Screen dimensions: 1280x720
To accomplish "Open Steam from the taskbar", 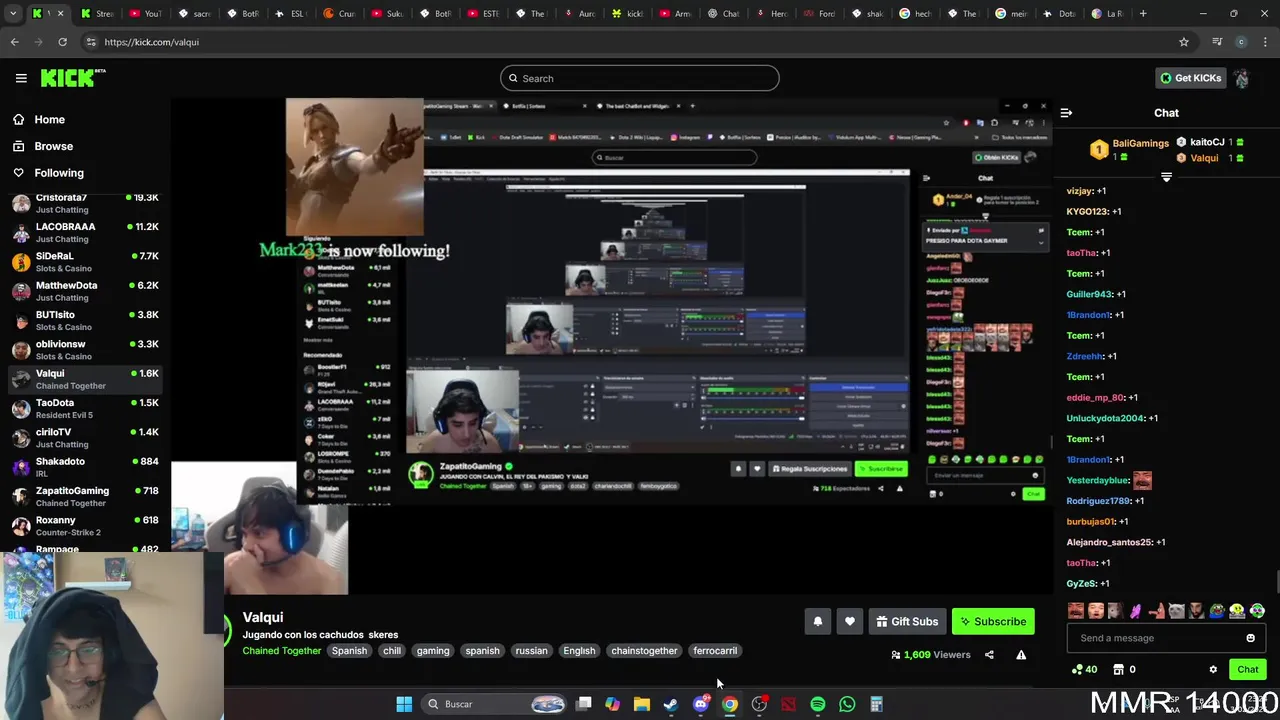I will (x=671, y=704).
